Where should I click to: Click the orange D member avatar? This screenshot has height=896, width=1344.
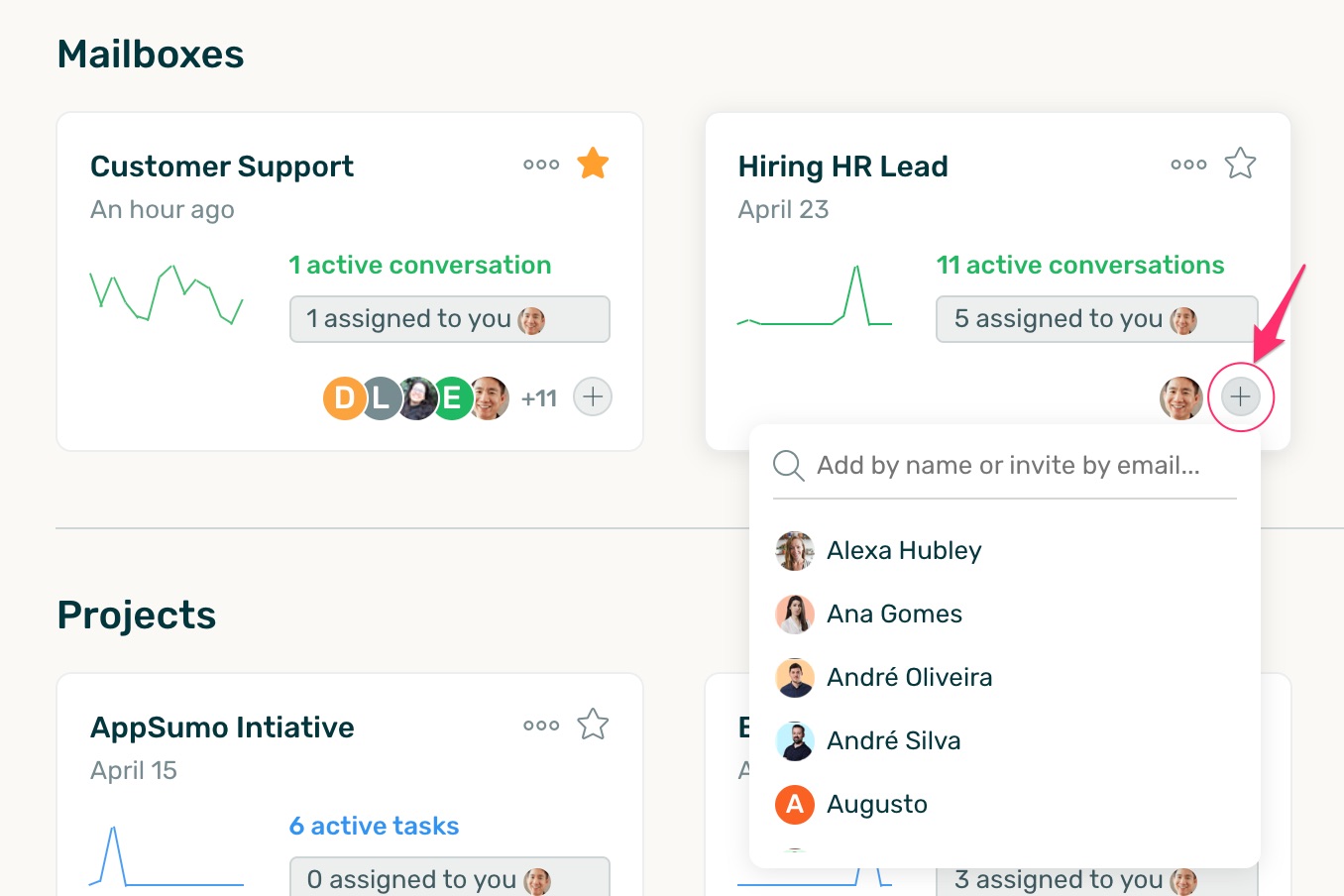tap(342, 398)
